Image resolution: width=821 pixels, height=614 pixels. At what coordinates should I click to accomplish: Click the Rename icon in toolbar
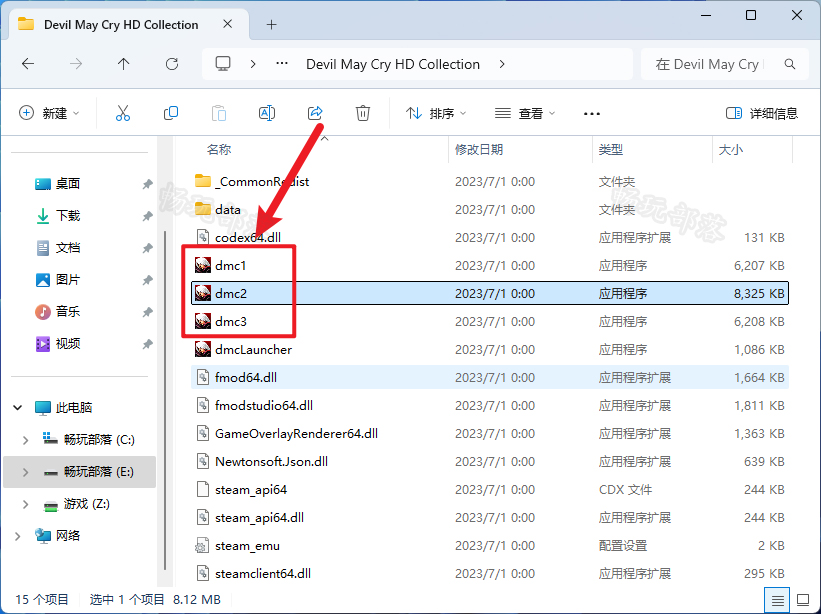pos(267,113)
